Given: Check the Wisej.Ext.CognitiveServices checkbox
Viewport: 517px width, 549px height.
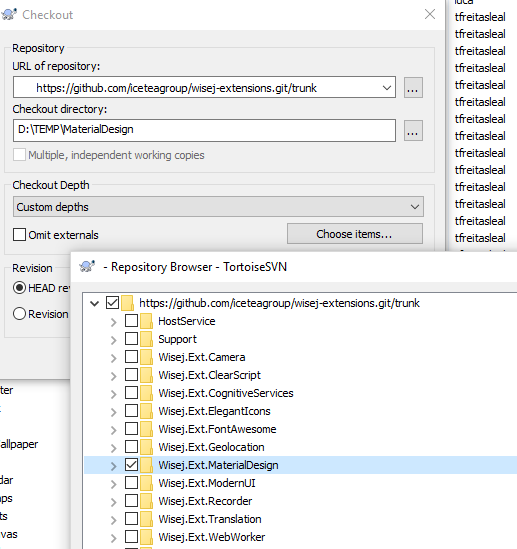Looking at the screenshot, I should [x=131, y=393].
